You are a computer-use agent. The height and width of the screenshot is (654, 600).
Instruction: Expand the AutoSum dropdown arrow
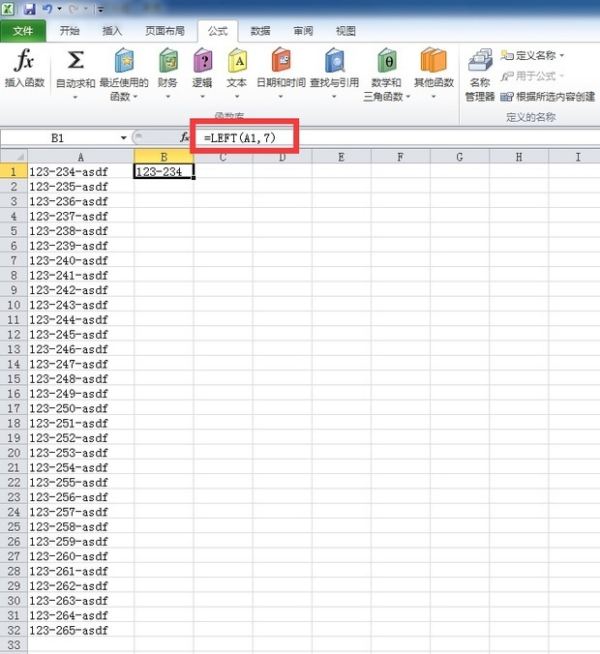[75, 98]
